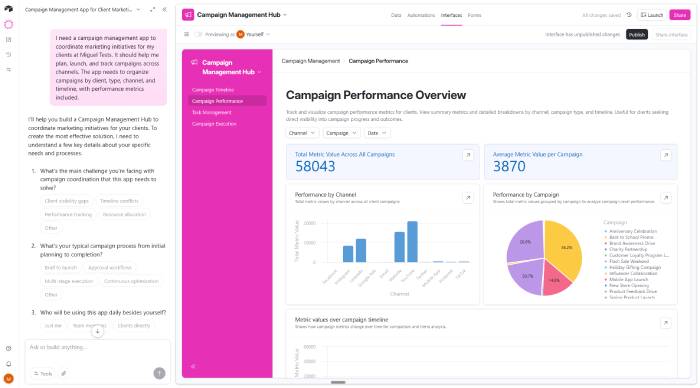Open the chat title dropdown
700x388 pixels.
(138, 9)
